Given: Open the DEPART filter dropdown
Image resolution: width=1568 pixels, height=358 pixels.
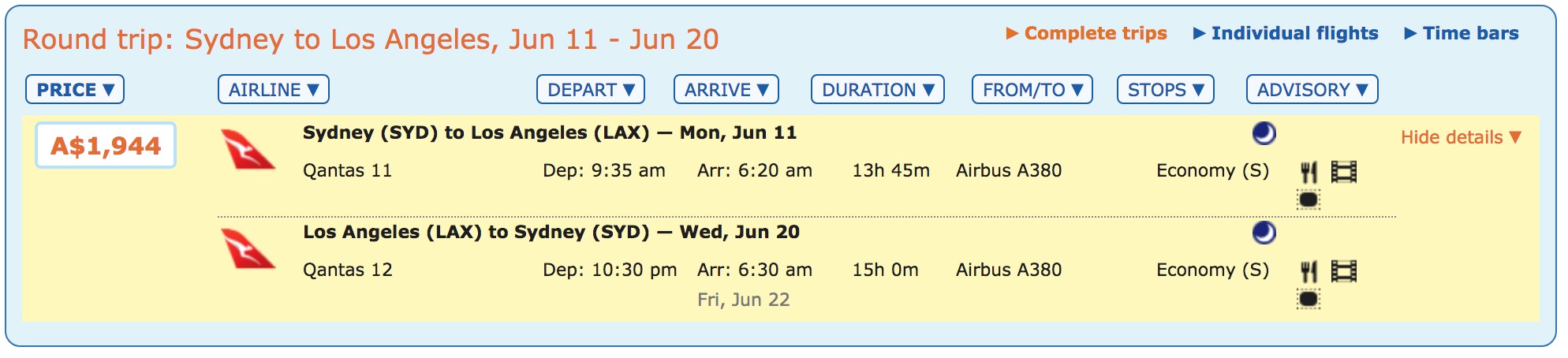Looking at the screenshot, I should [591, 90].
